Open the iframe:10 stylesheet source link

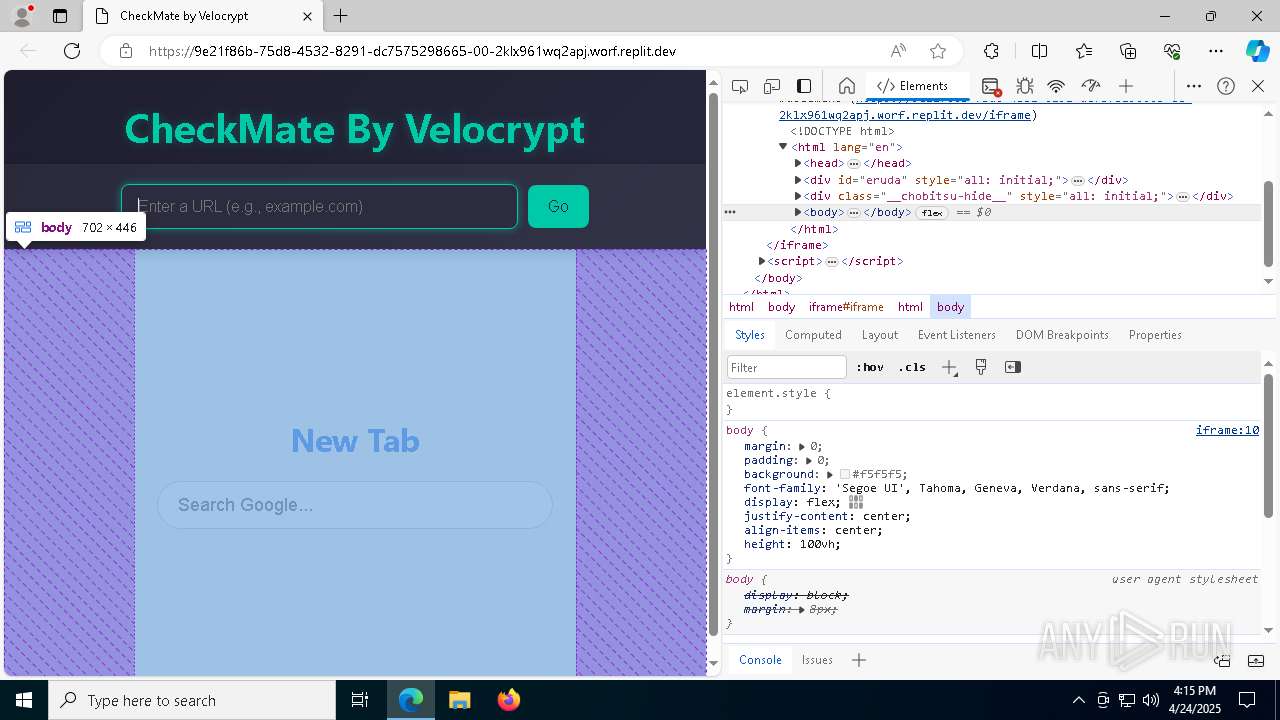pos(1227,430)
